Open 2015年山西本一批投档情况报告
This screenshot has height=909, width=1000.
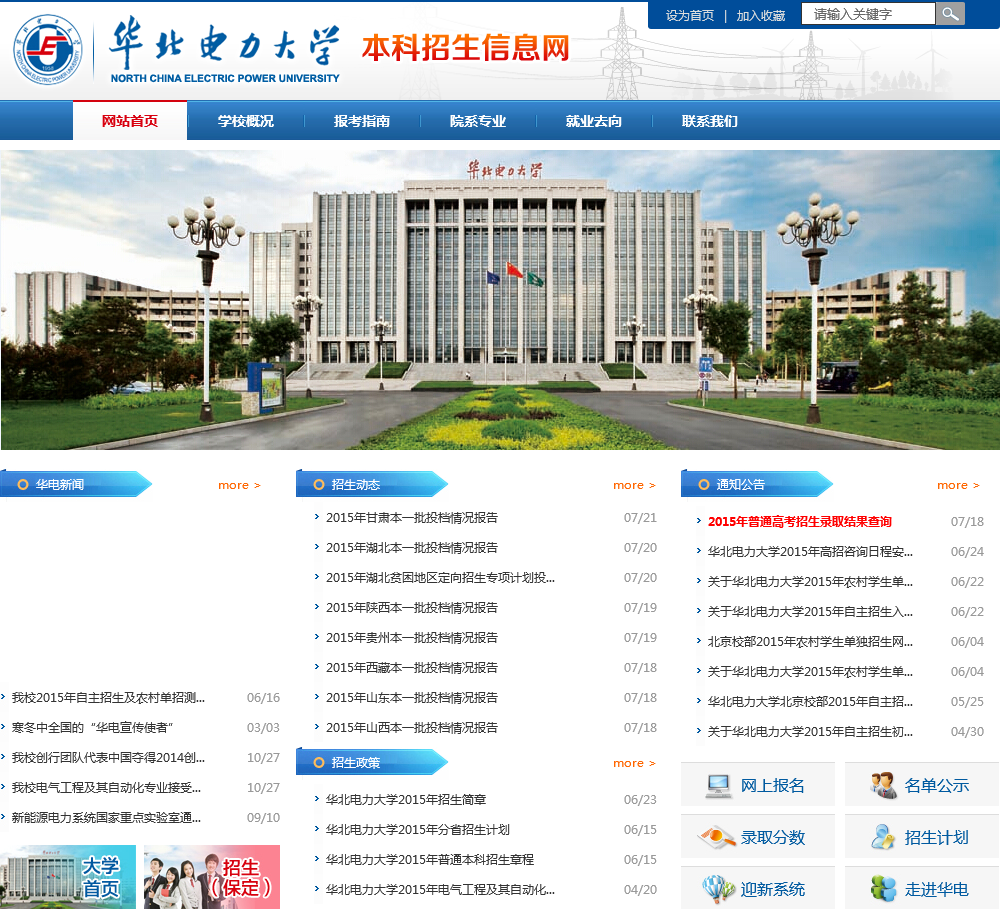tap(411, 727)
